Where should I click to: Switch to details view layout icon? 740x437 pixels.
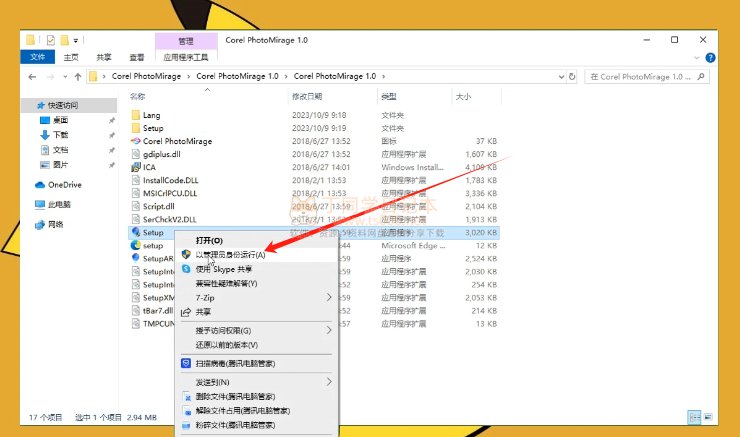point(694,417)
